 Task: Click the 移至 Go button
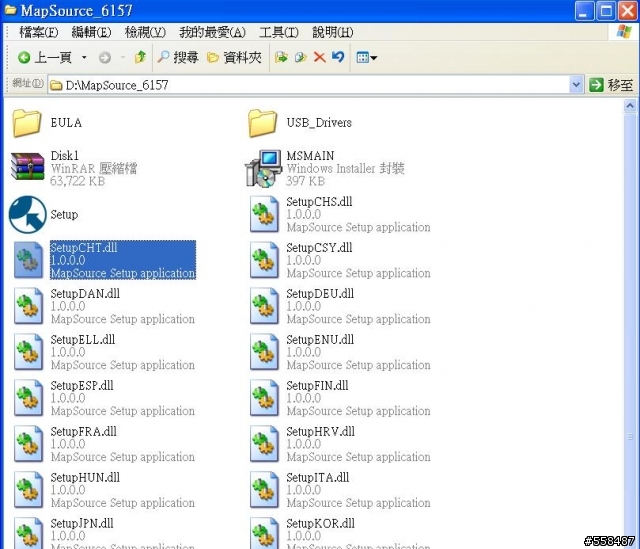point(611,85)
